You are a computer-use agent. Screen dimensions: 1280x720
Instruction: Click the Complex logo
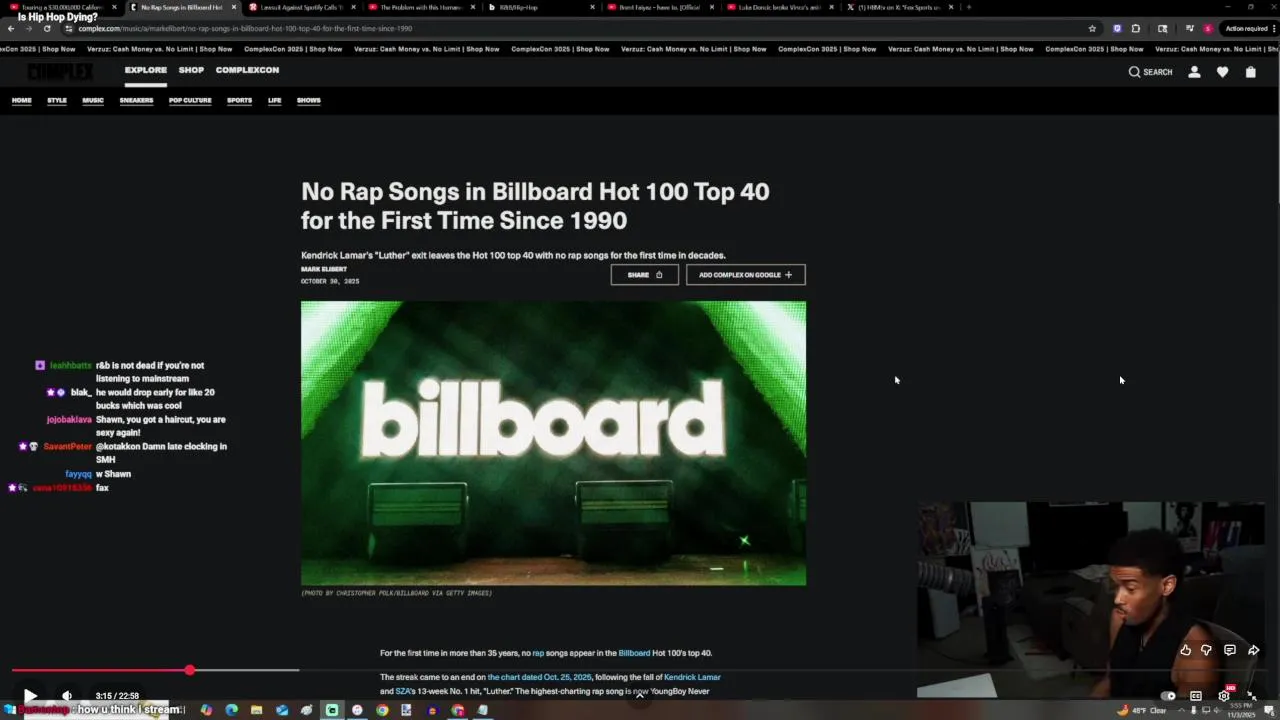click(60, 72)
